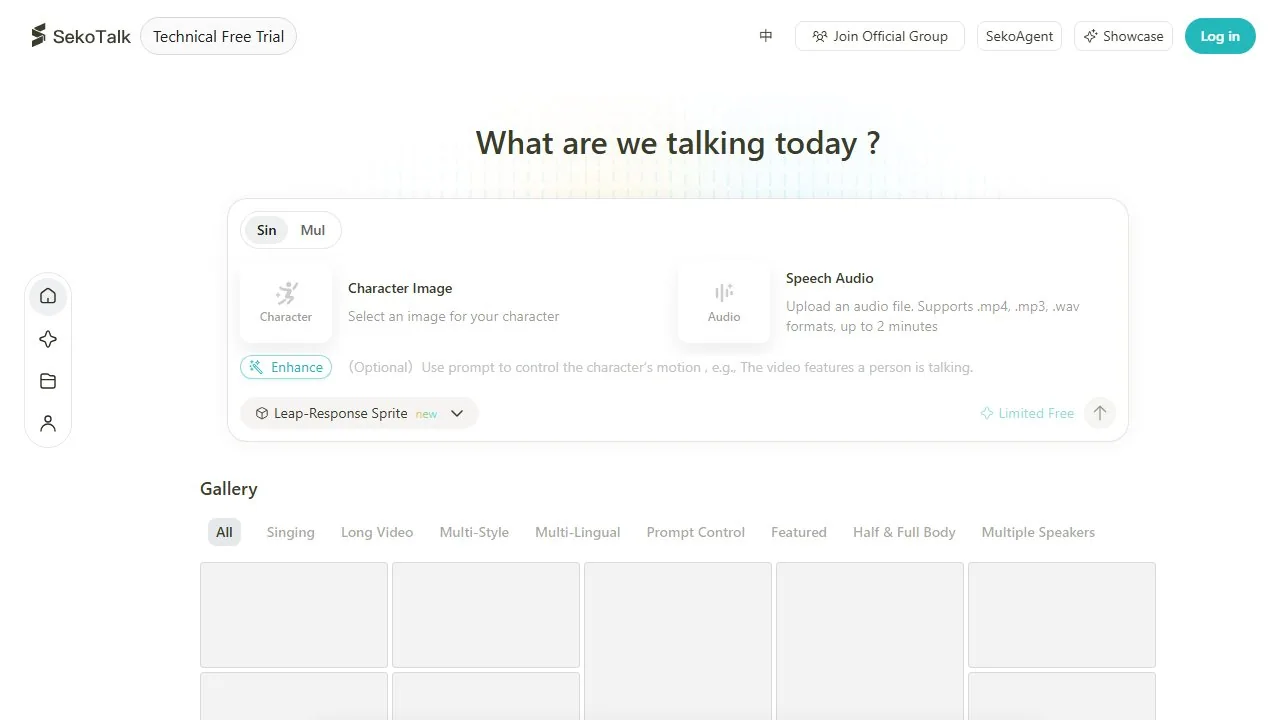Open the Multi-Lingual gallery tab

(578, 532)
